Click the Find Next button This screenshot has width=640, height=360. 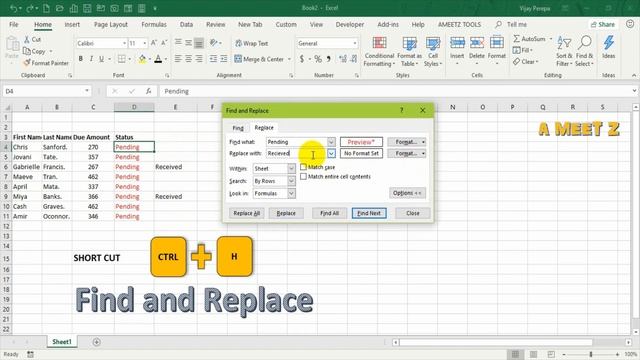pyautogui.click(x=369, y=213)
